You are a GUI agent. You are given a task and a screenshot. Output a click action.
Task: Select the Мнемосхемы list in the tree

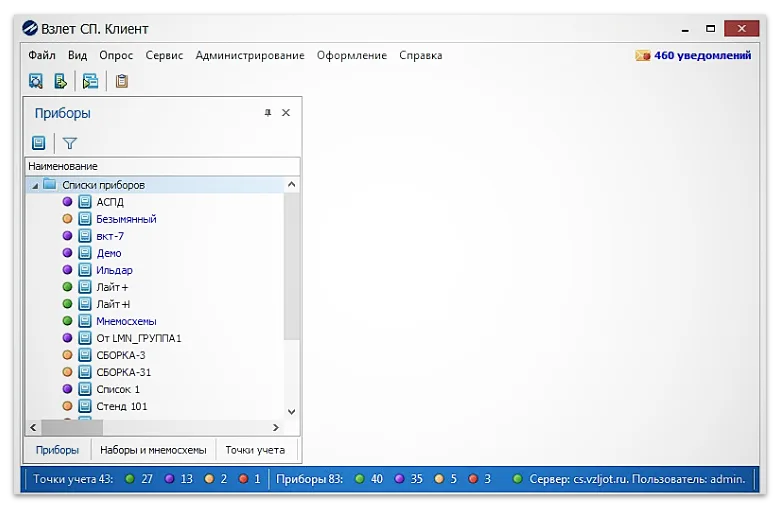tap(126, 321)
